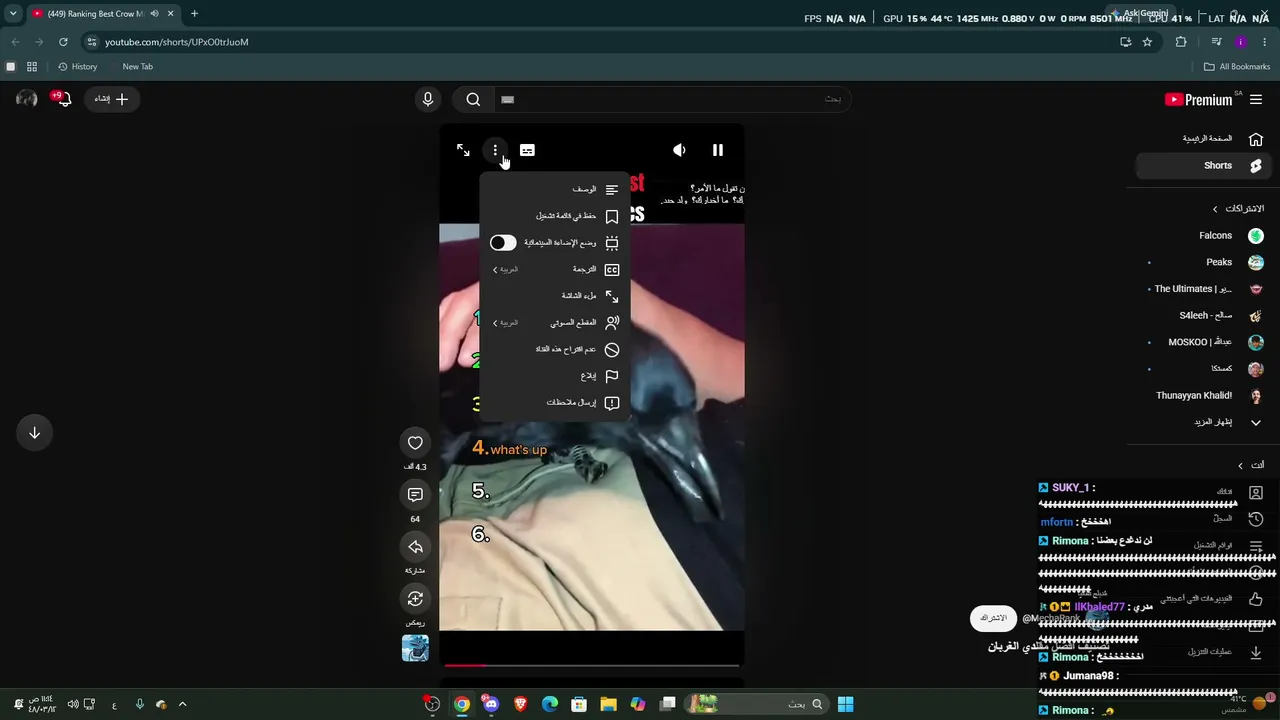Expand the الترجمة subtitles language submenu
1280x720 pixels.
555,270
